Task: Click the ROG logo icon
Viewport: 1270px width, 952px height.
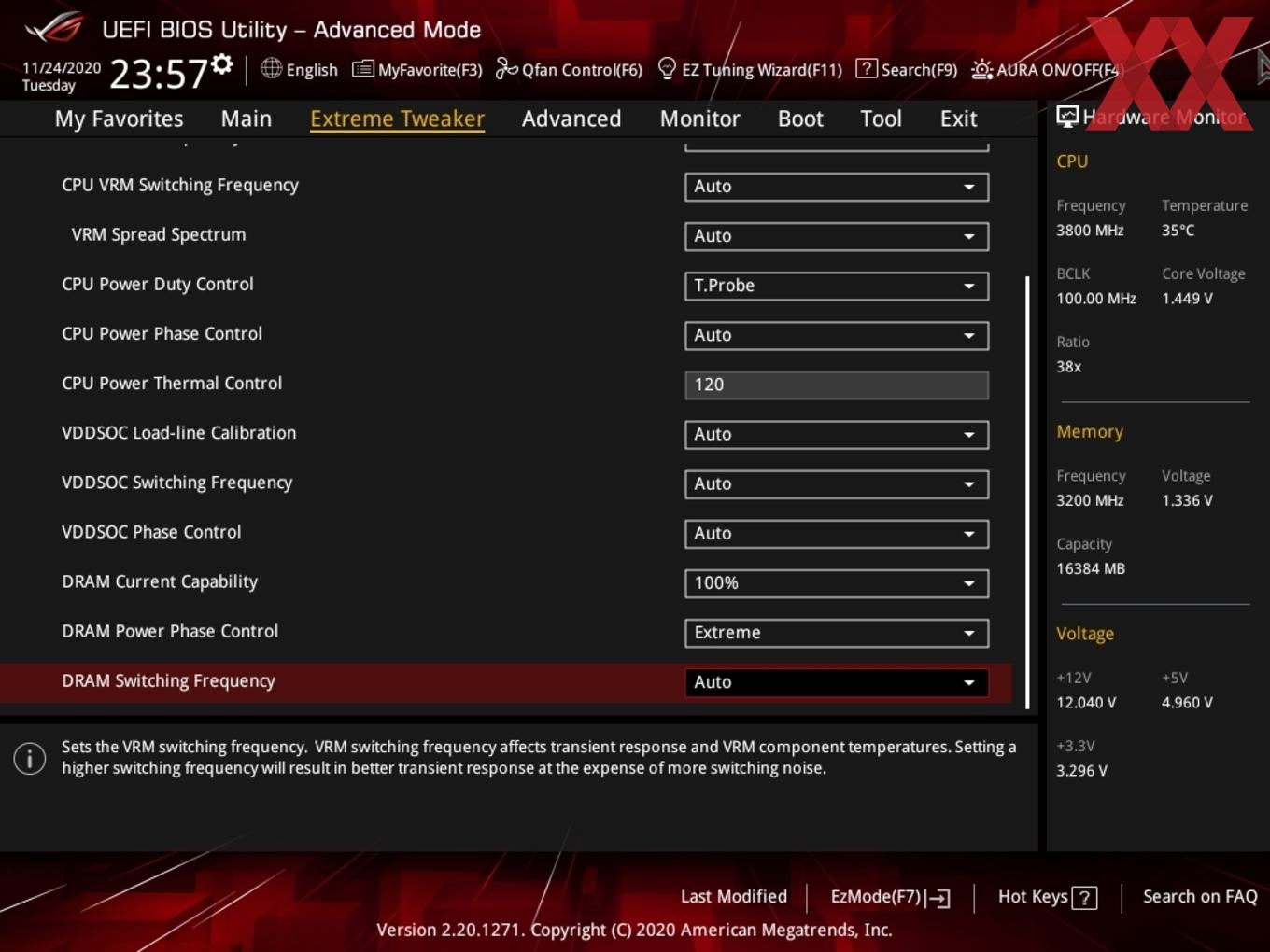Action: 53,28
